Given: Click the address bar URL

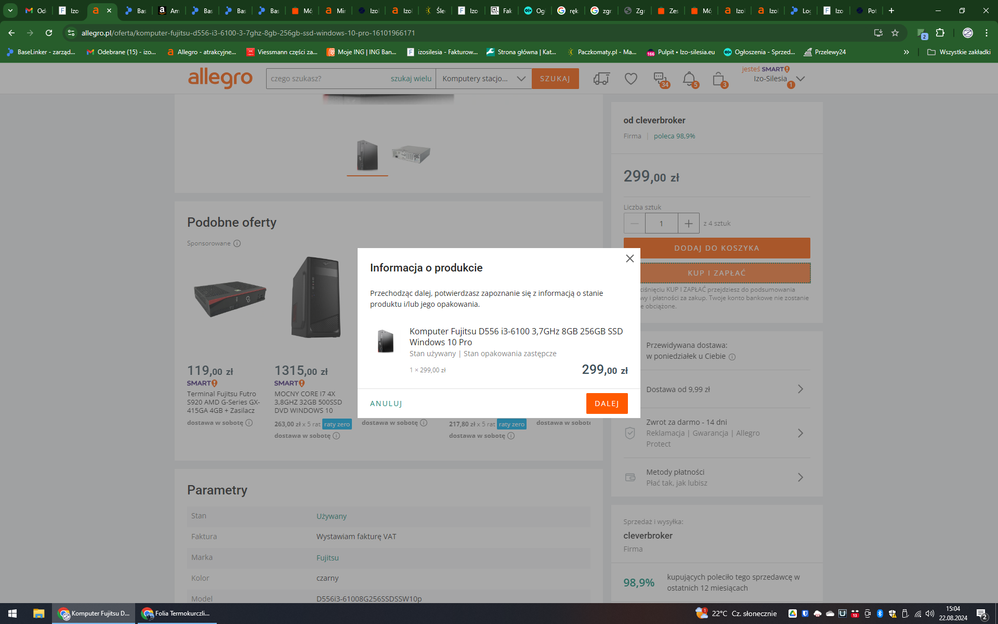Looking at the screenshot, I should 248,32.
